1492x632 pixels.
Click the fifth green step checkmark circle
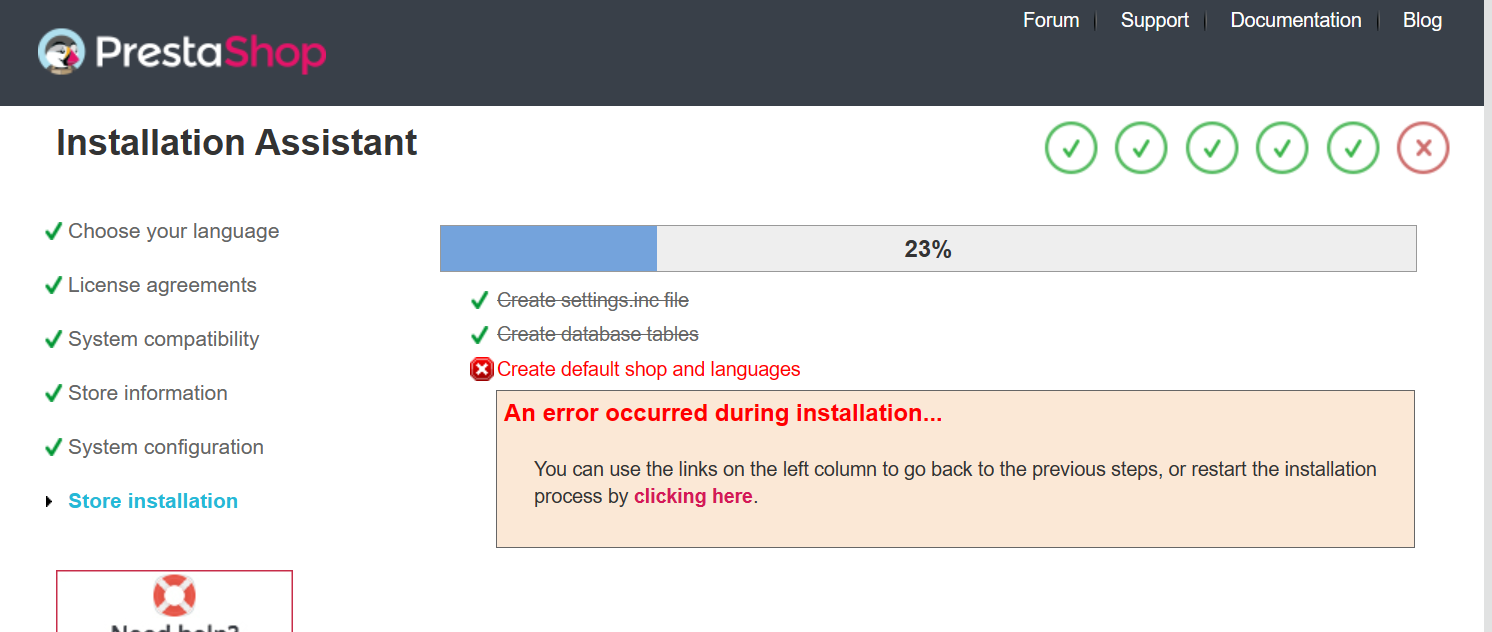tap(1353, 148)
